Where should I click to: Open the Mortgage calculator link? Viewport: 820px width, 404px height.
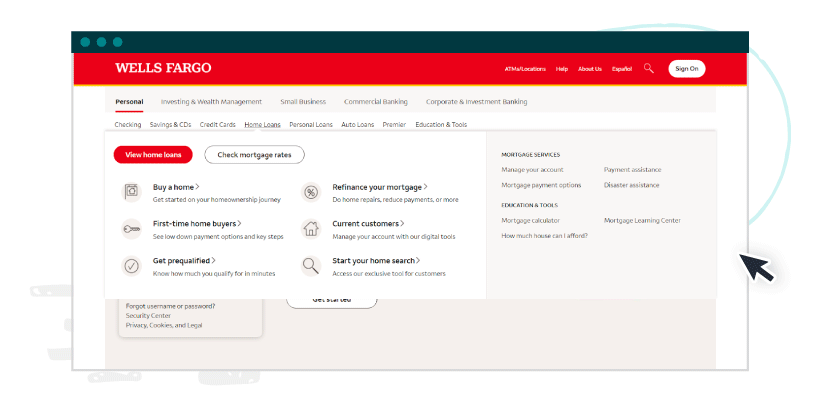(530, 221)
